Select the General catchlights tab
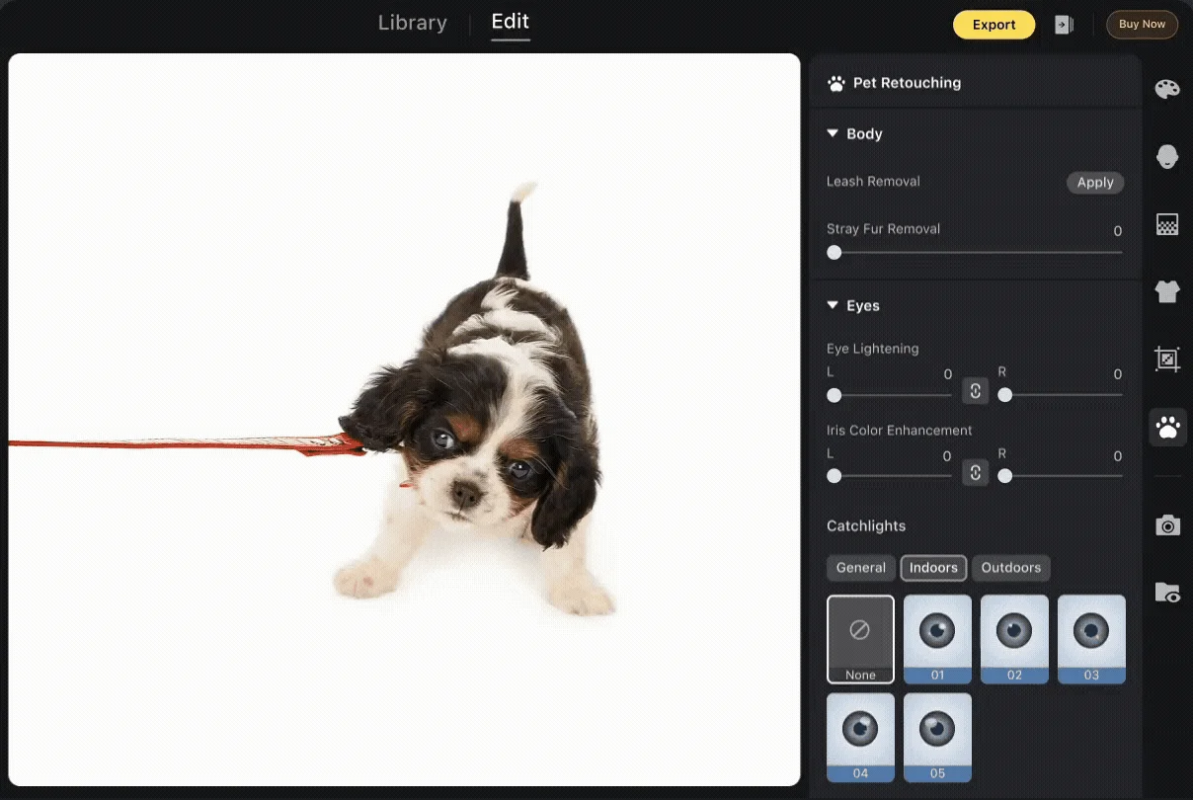1193x800 pixels. pyautogui.click(x=860, y=568)
